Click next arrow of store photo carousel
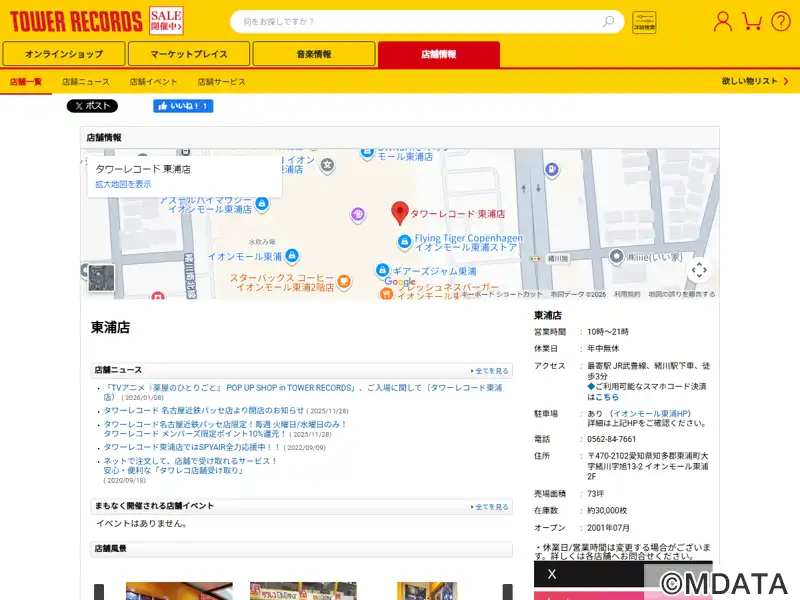Image resolution: width=800 pixels, height=600 pixels. pos(507,592)
